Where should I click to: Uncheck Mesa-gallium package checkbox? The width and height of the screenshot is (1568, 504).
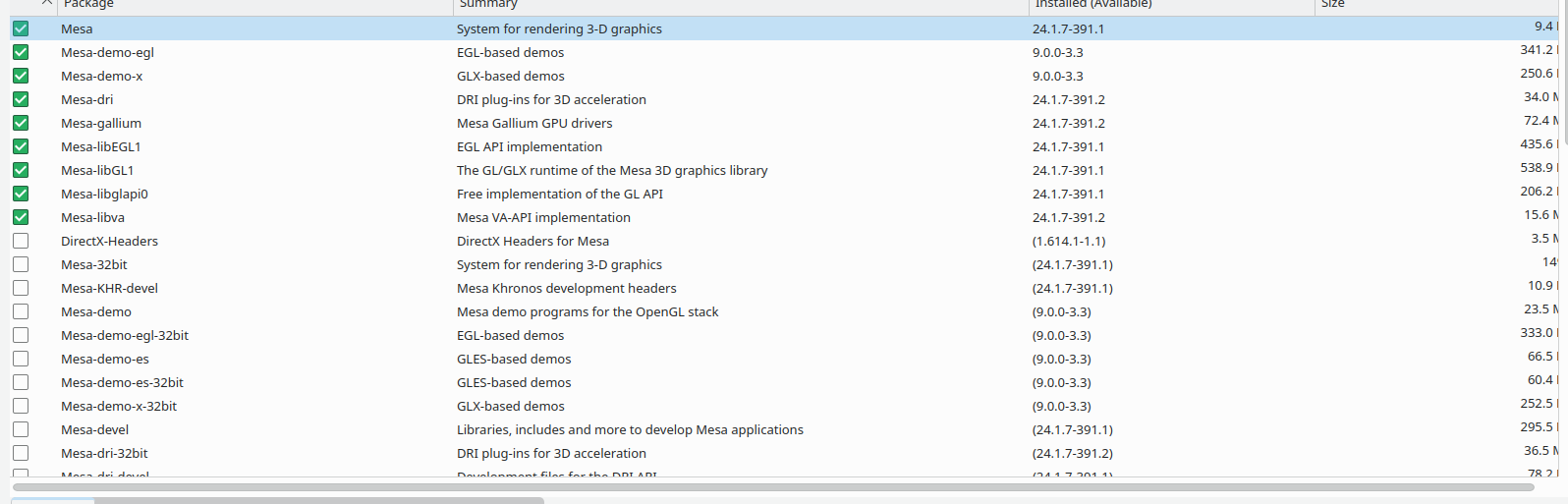click(21, 123)
